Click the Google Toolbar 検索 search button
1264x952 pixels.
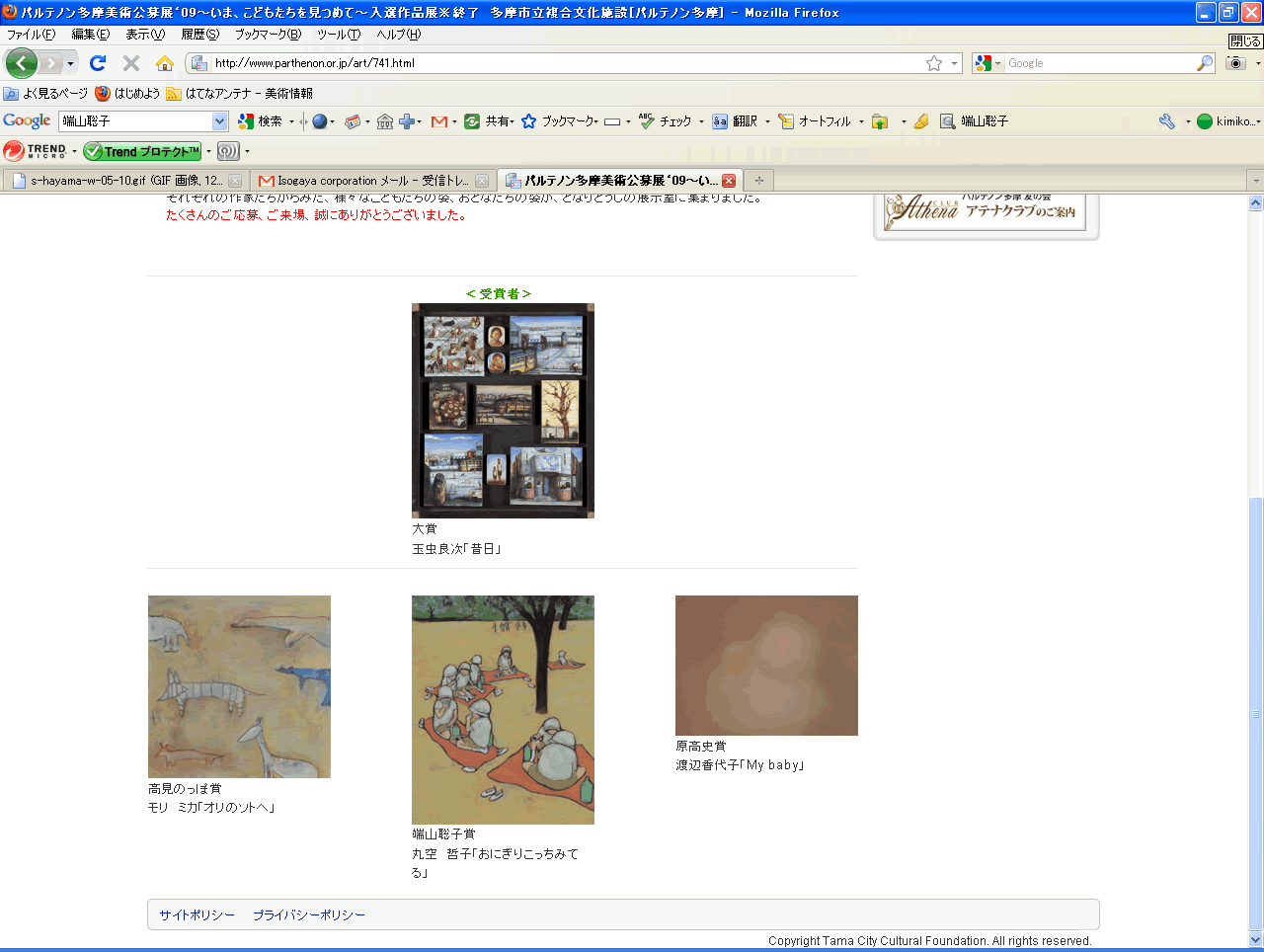click(261, 121)
